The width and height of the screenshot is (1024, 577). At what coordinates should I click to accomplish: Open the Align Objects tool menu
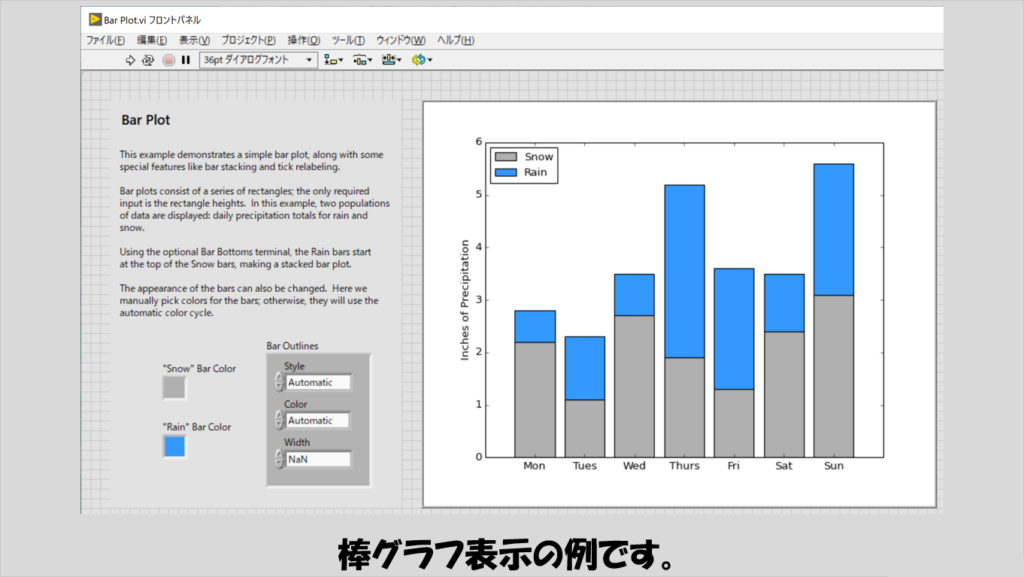(x=333, y=60)
